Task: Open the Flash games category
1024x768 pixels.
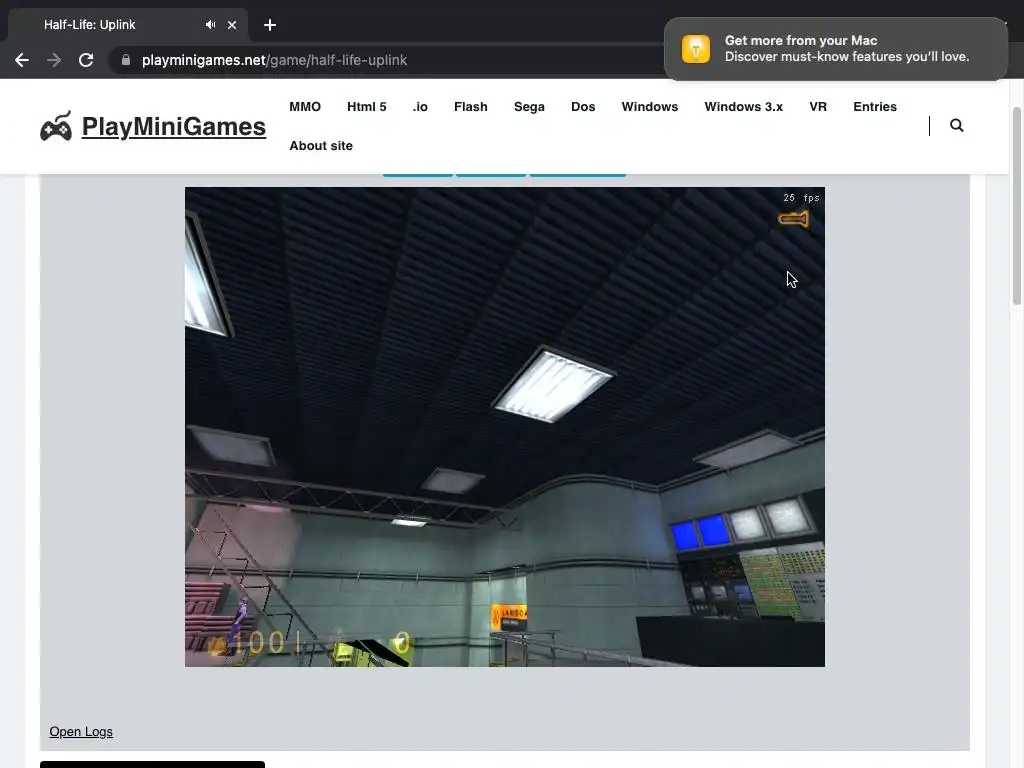Action: tap(471, 106)
